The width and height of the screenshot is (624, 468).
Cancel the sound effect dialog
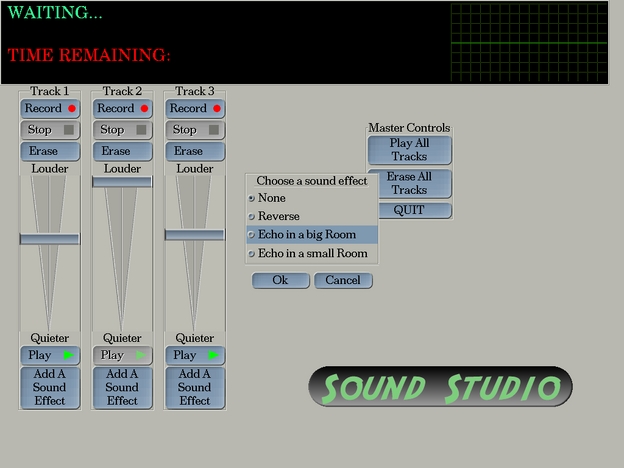pos(343,280)
